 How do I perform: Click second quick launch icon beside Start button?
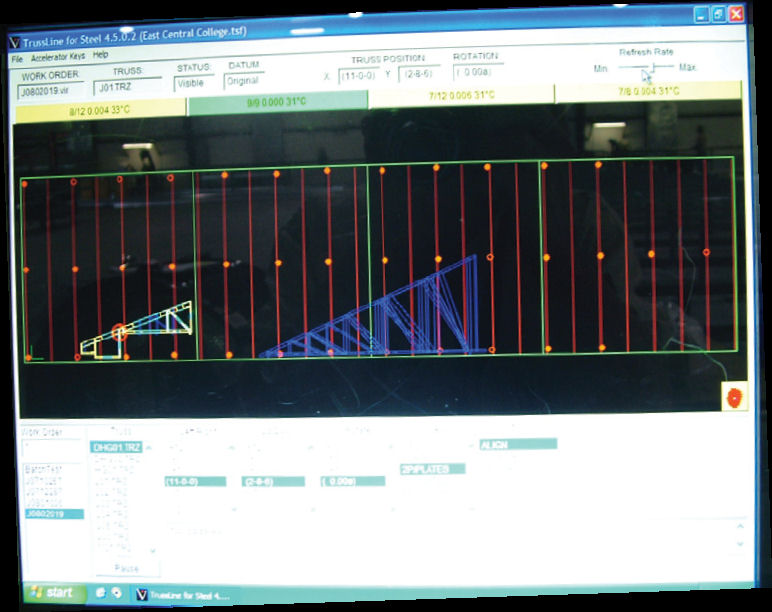(x=117, y=592)
